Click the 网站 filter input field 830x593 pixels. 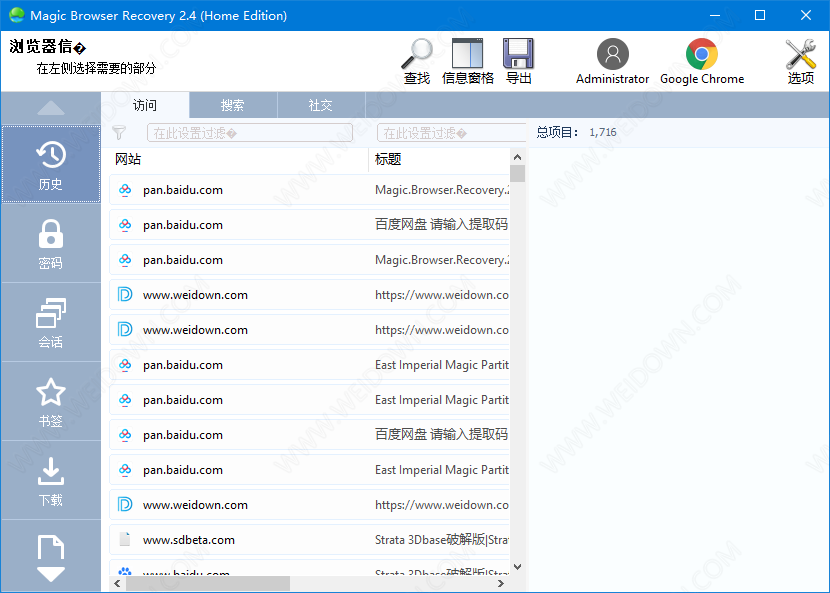250,133
